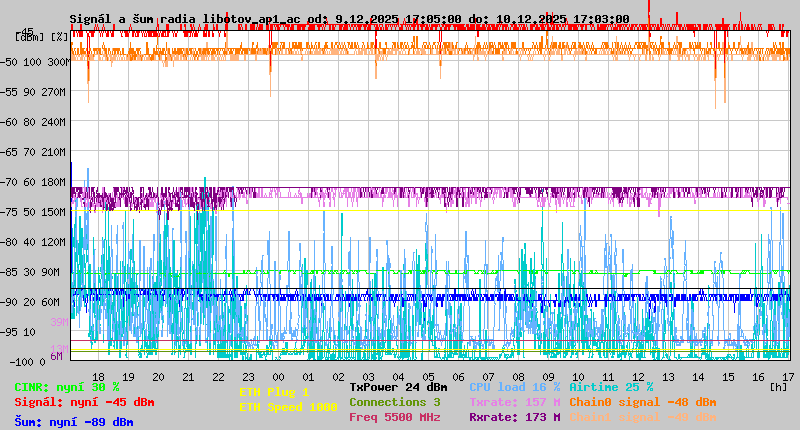Click the '-60 80 240M' axis label
Screen dimensions: 800x430
[33, 122]
